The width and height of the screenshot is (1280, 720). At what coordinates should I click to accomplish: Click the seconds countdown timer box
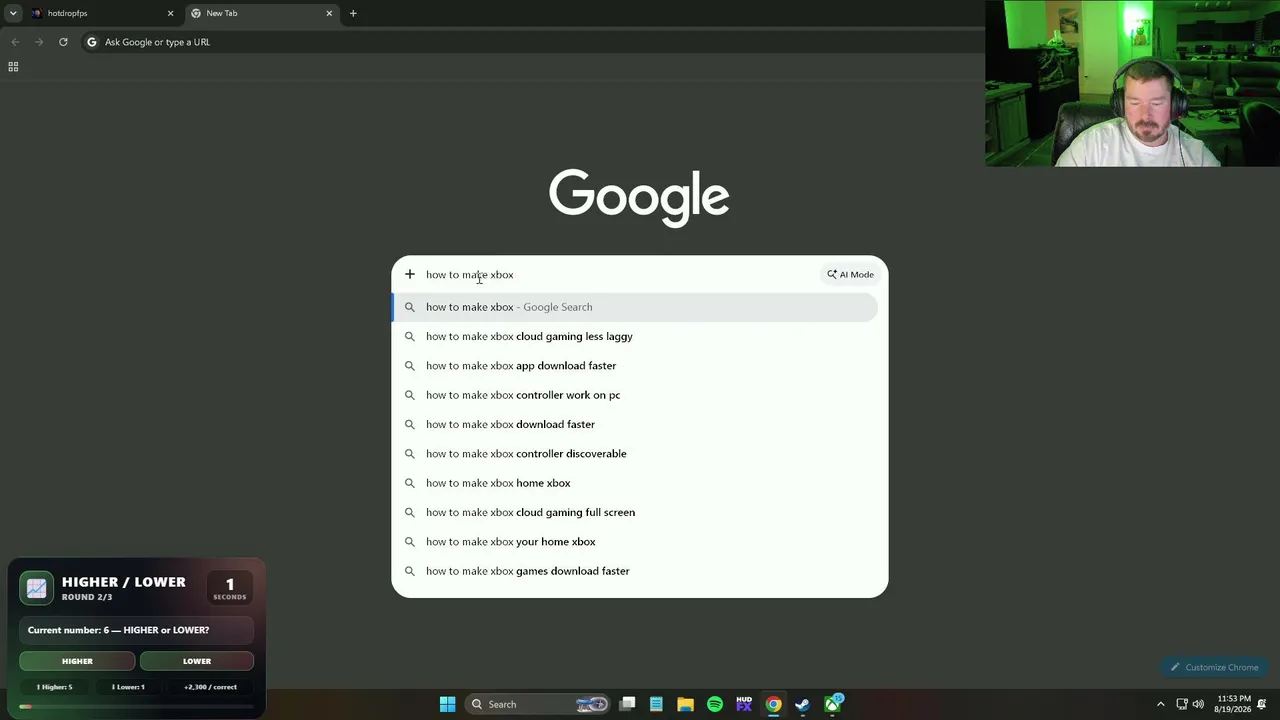pyautogui.click(x=229, y=588)
